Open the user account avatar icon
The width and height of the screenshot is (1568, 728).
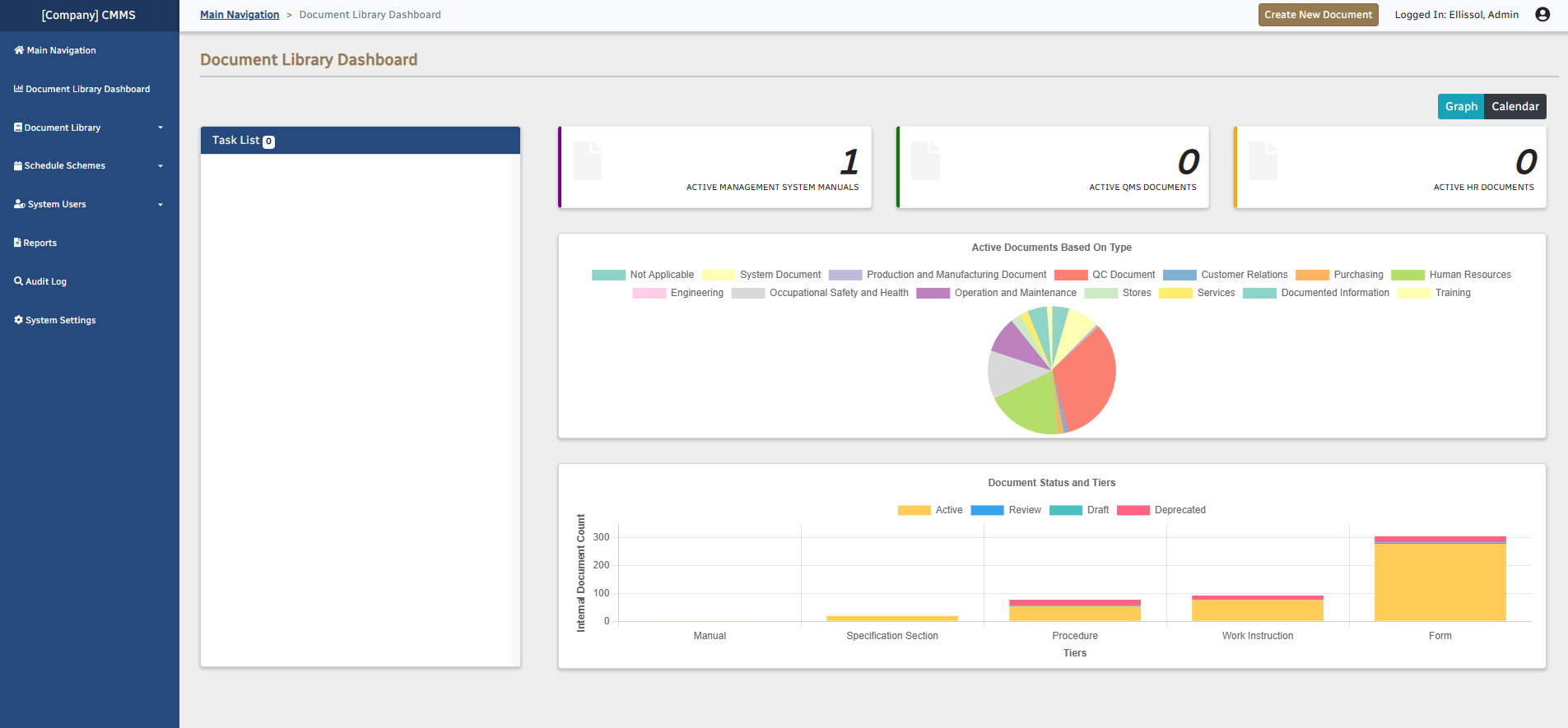click(1542, 14)
